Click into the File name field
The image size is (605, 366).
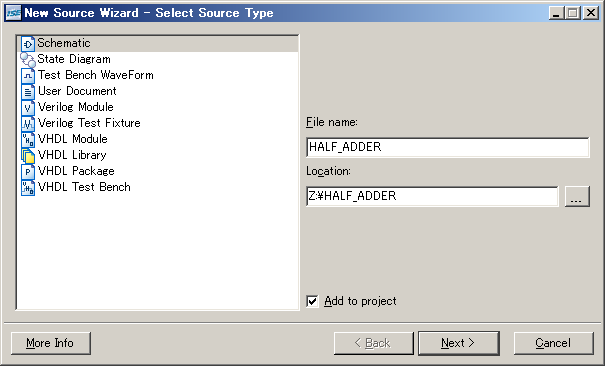coord(448,147)
